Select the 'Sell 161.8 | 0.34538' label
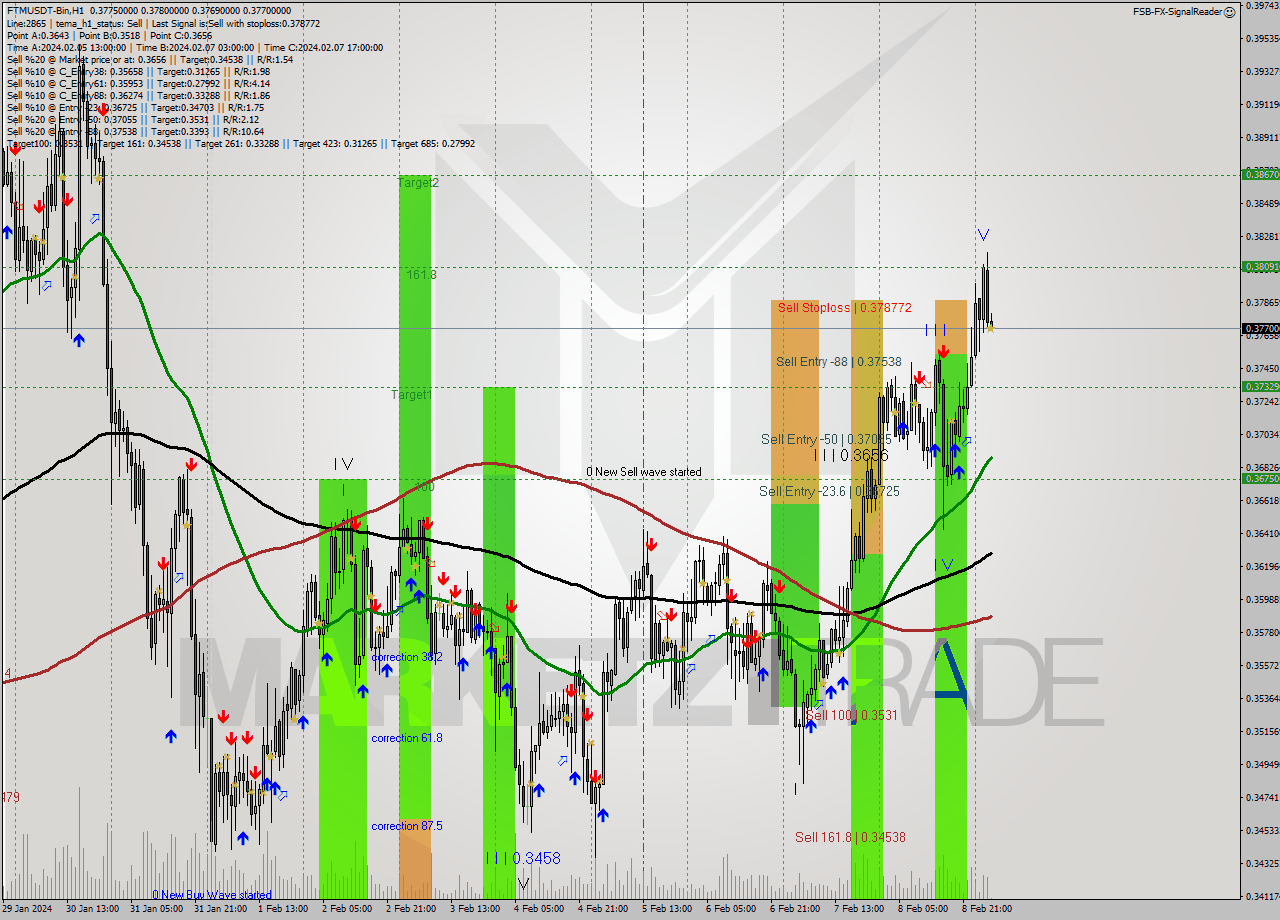 tap(850, 837)
